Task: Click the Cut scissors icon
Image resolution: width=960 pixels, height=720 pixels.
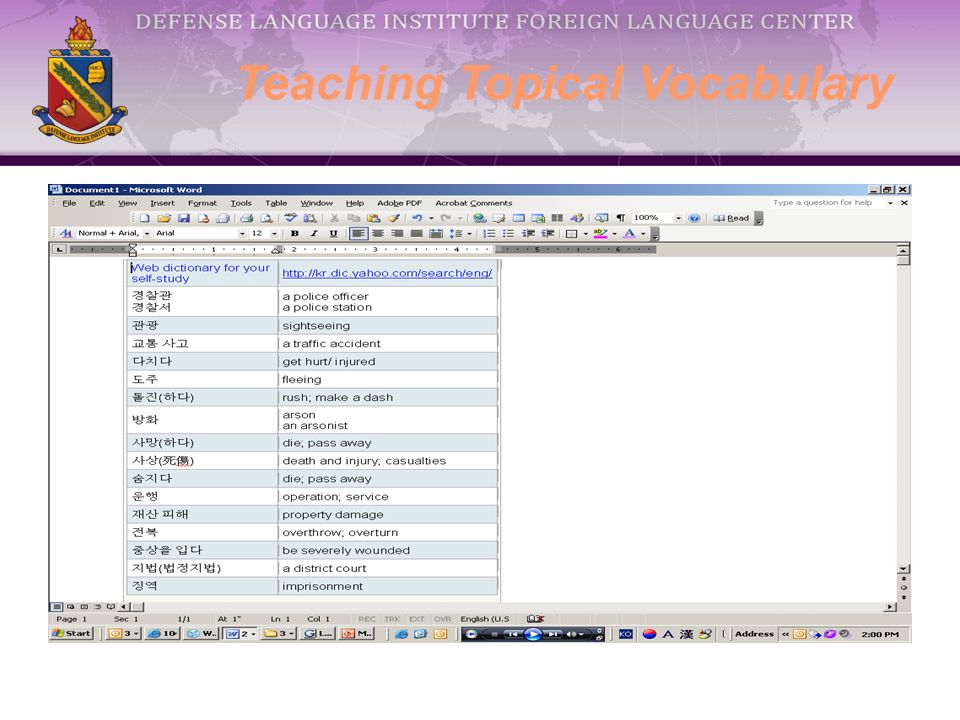Action: click(334, 218)
